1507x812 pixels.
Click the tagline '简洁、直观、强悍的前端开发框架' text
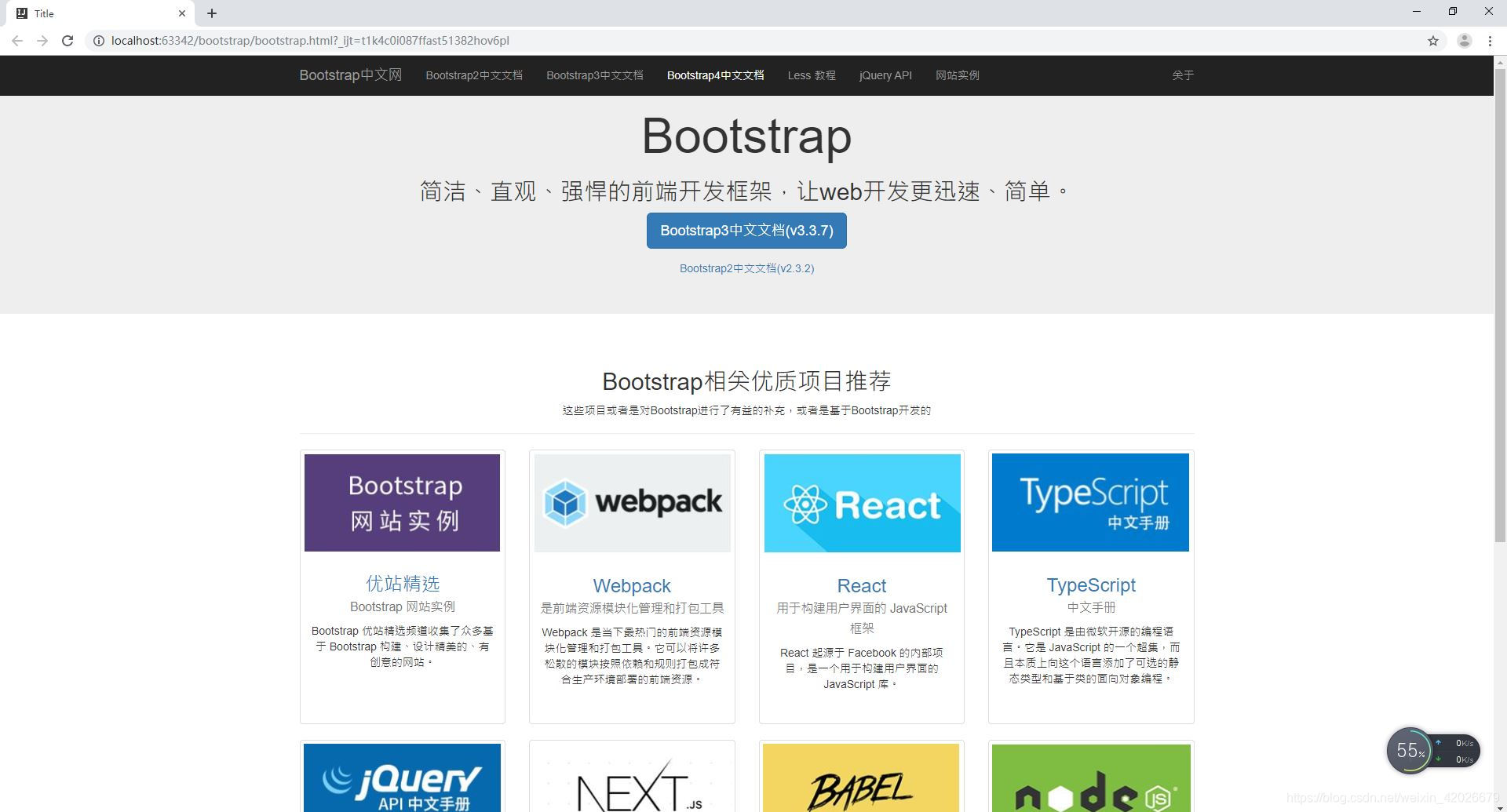(596, 191)
